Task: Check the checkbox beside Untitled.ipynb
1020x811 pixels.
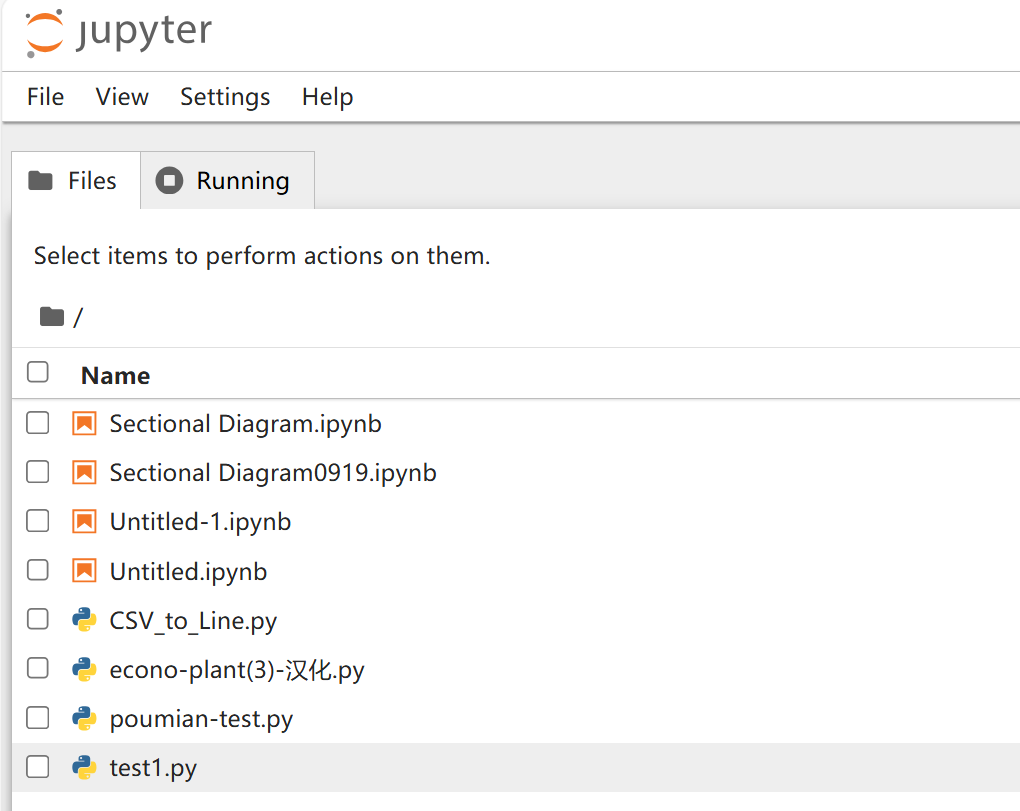Action: [x=37, y=569]
